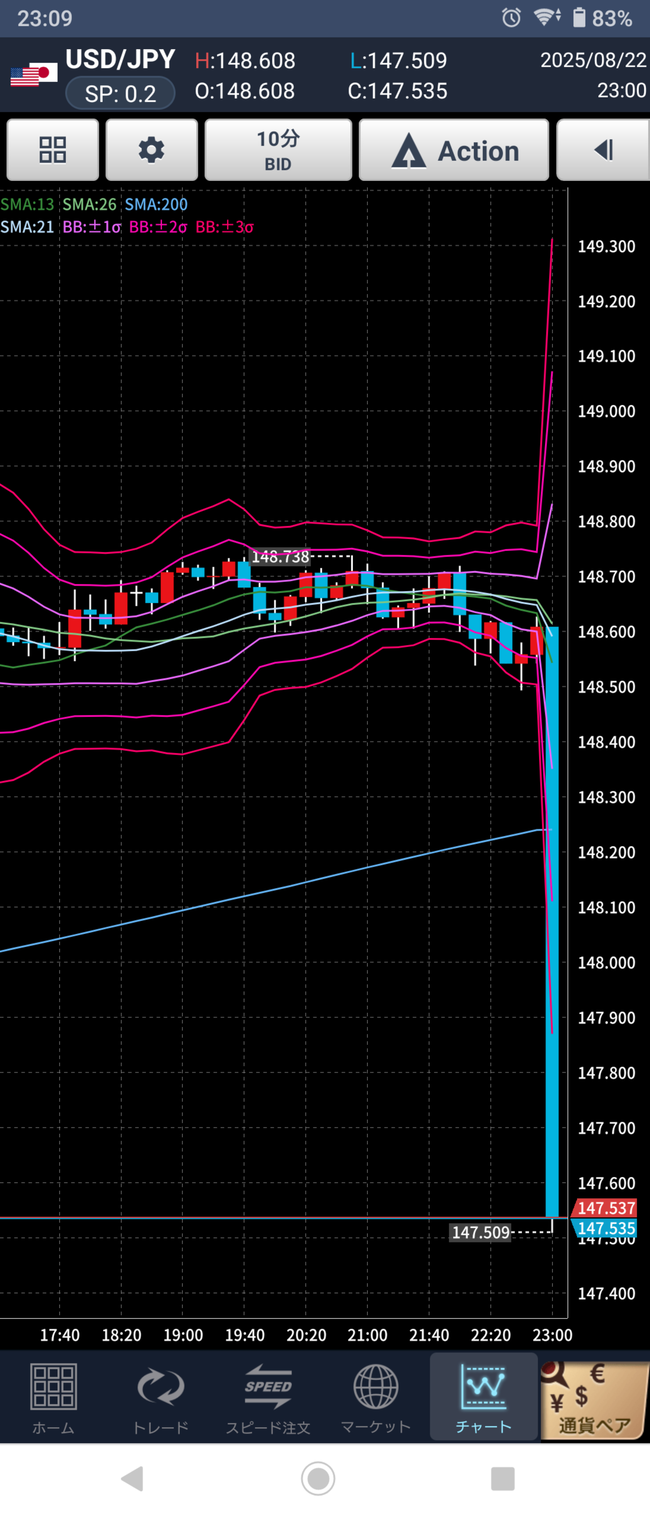Open マーケット tab

click(x=376, y=1397)
